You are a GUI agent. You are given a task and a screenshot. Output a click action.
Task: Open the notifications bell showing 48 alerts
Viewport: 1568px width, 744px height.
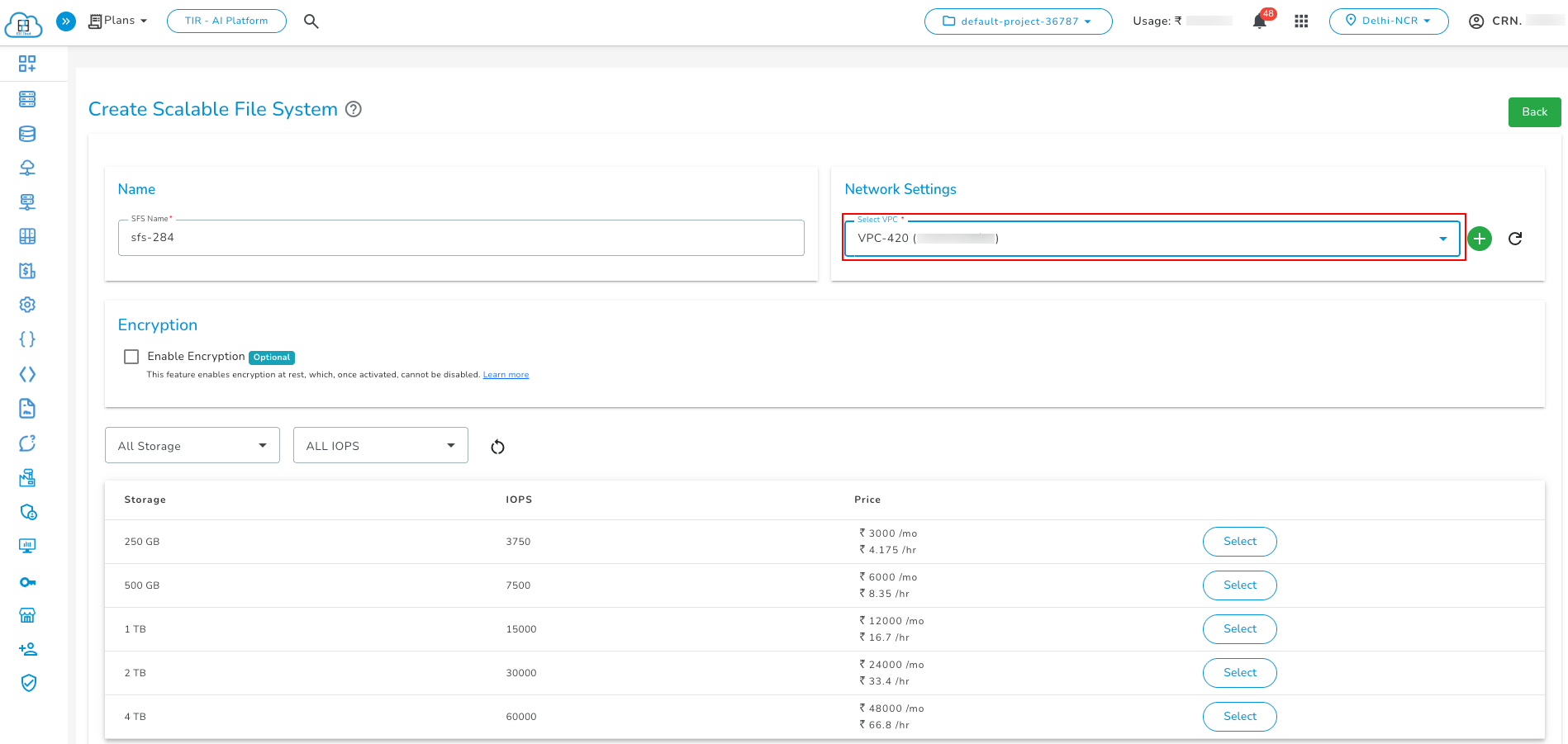(x=1259, y=21)
